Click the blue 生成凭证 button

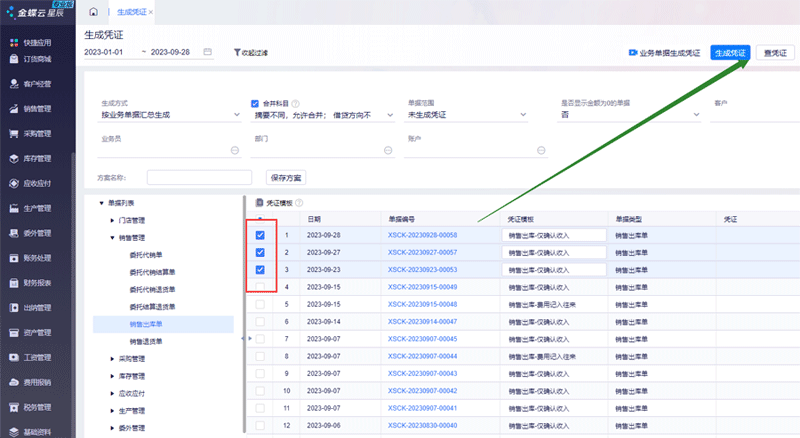coord(730,53)
